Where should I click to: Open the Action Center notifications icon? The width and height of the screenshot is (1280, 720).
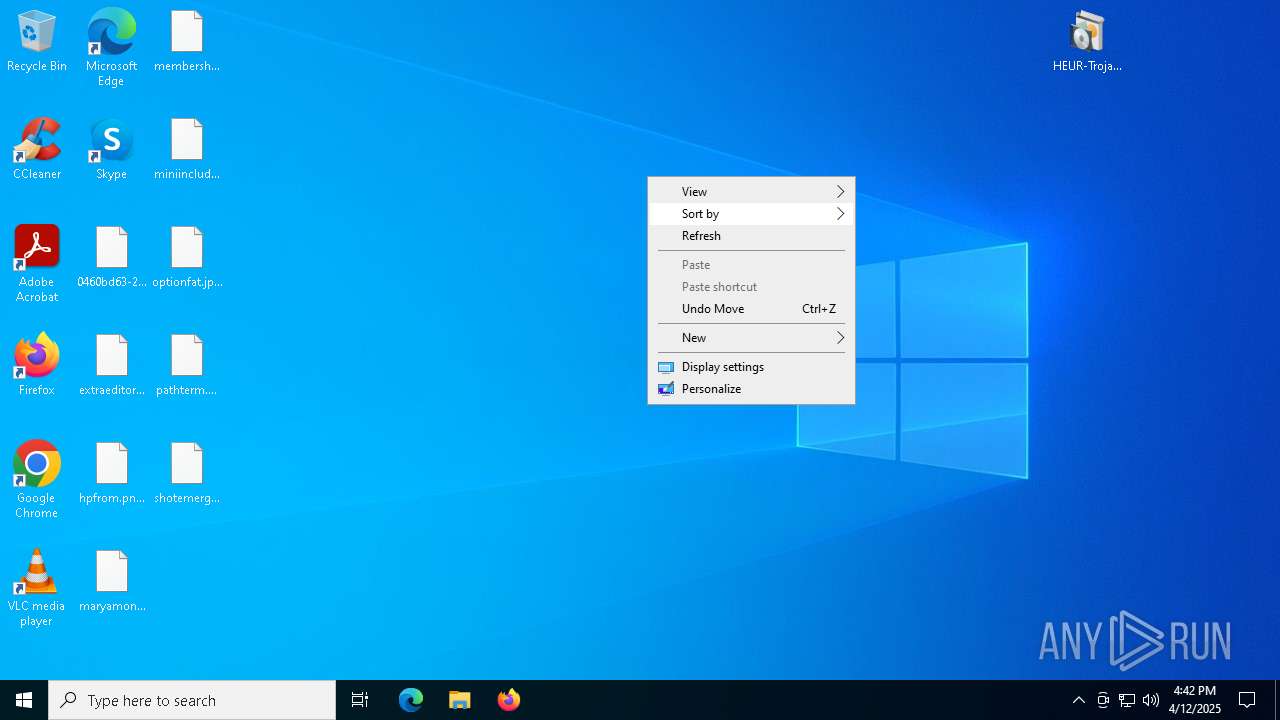click(x=1247, y=700)
